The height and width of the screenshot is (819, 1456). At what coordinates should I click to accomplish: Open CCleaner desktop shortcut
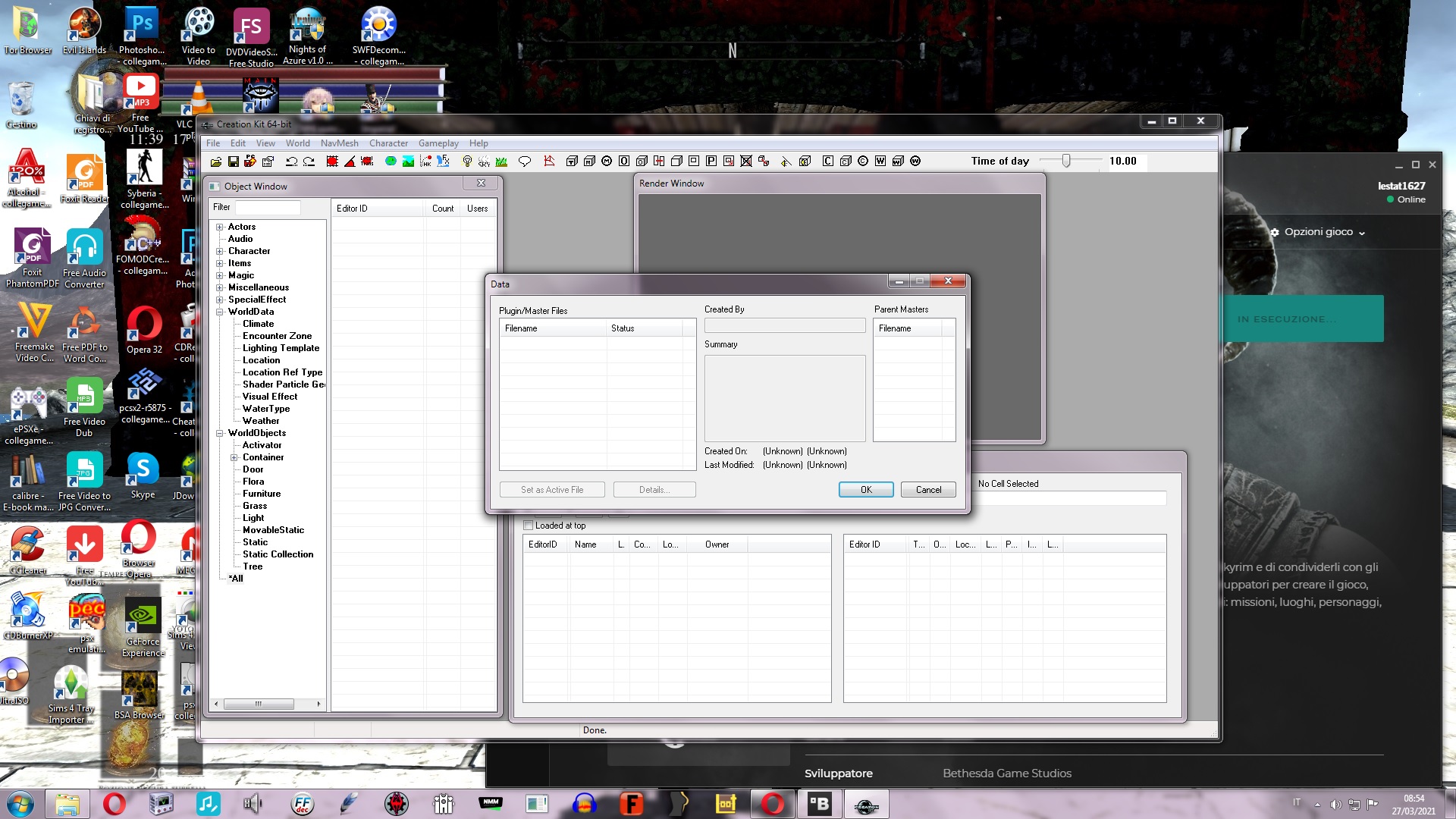click(28, 550)
